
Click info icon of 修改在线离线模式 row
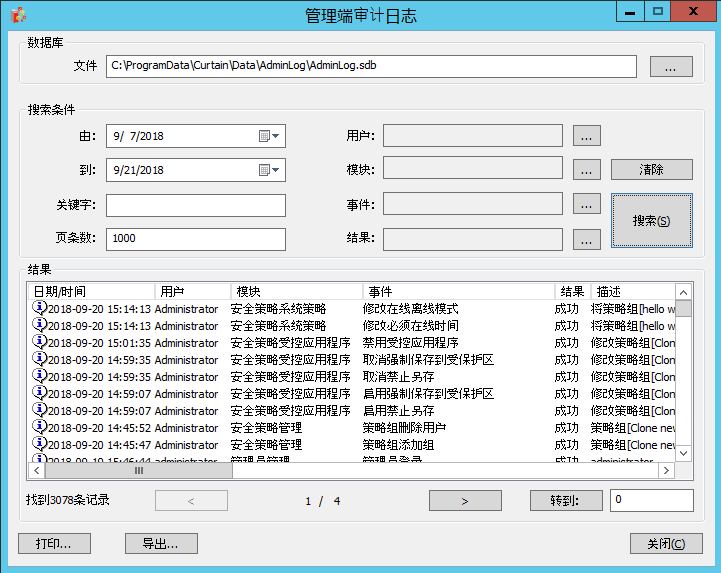coord(40,307)
